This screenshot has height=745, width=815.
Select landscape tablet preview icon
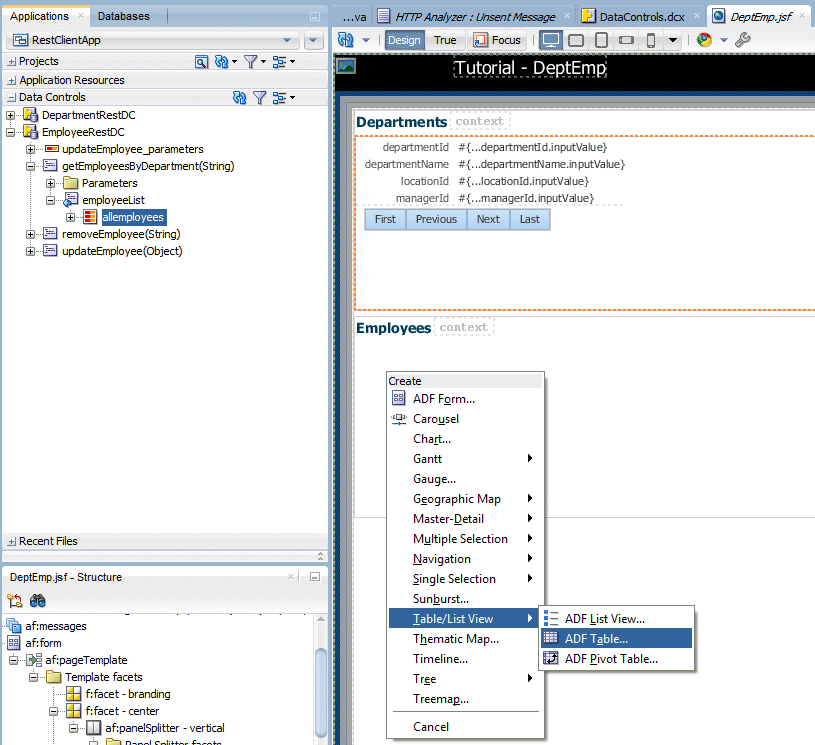[576, 40]
